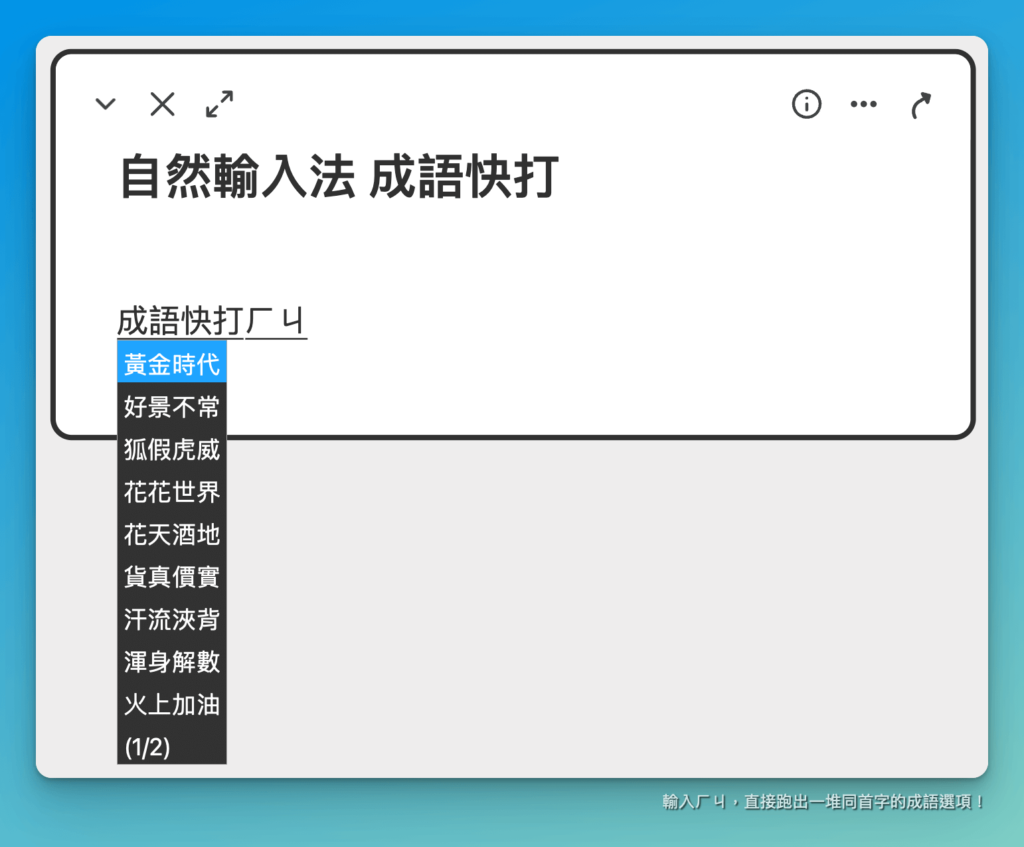Viewport: 1024px width, 847px height.
Task: Select candidate 花天酒地
Action: point(172,533)
